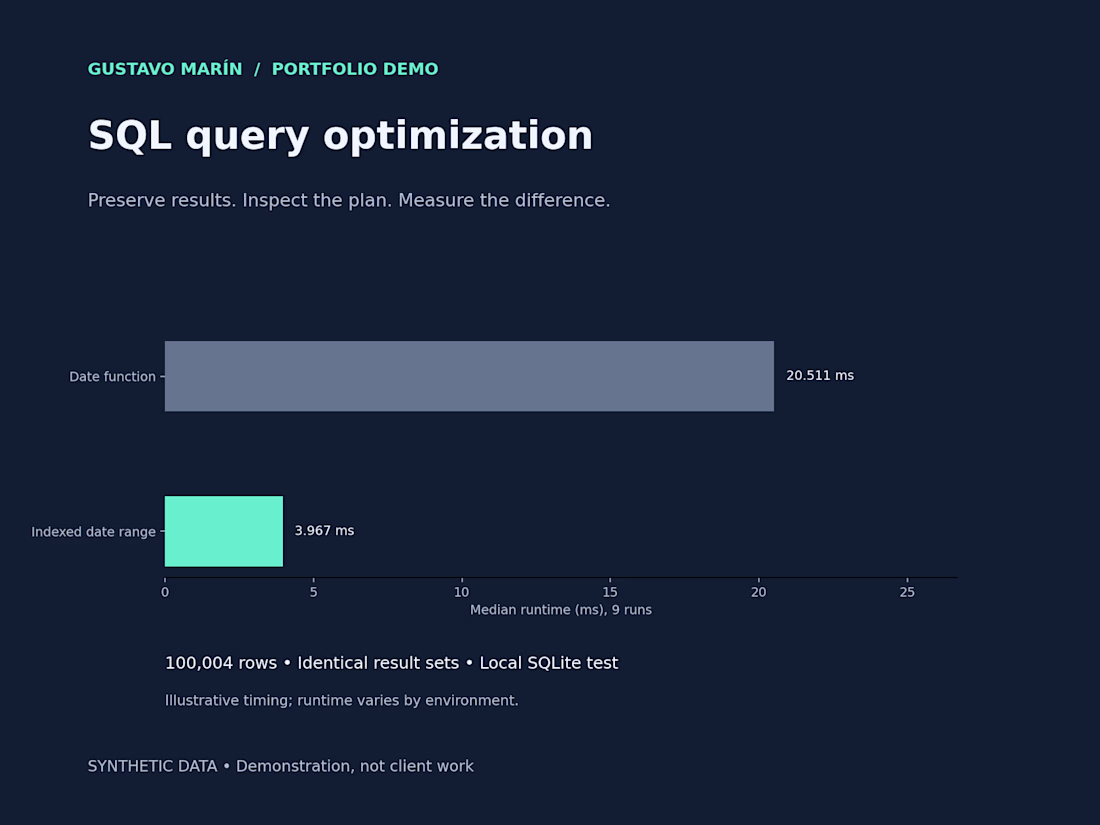Image resolution: width=1100 pixels, height=825 pixels.
Task: Click the "GUSTAVO MARÍN" header text
Action: tap(165, 69)
